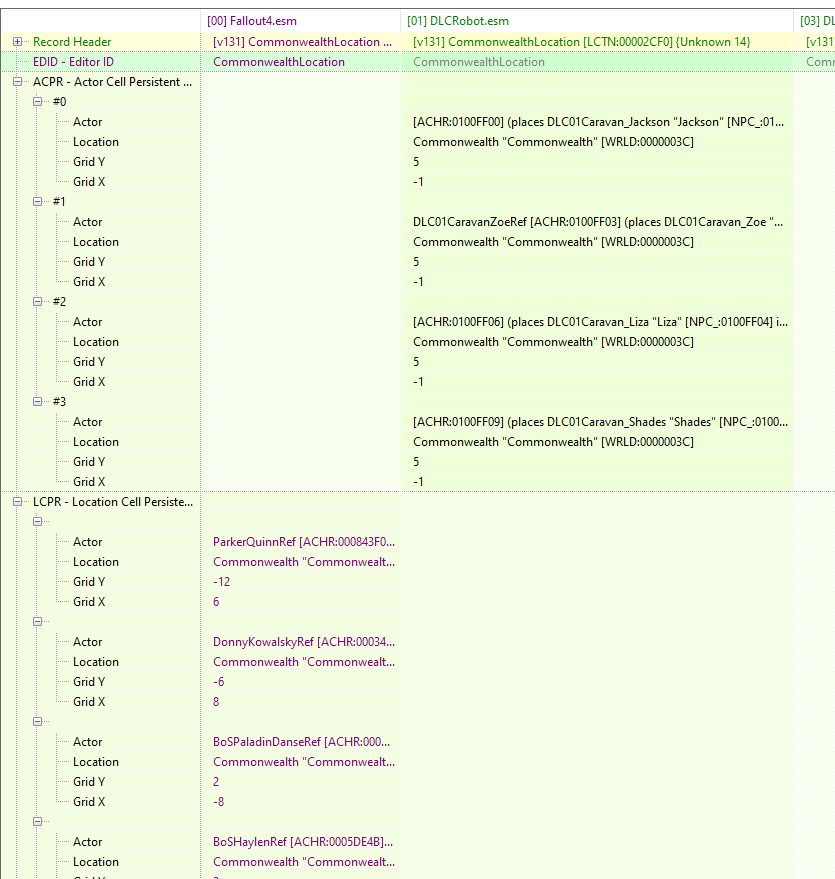This screenshot has width=835, height=879.
Task: Collapse the LCPR Location Cell Persistent node
Action: tap(17, 502)
